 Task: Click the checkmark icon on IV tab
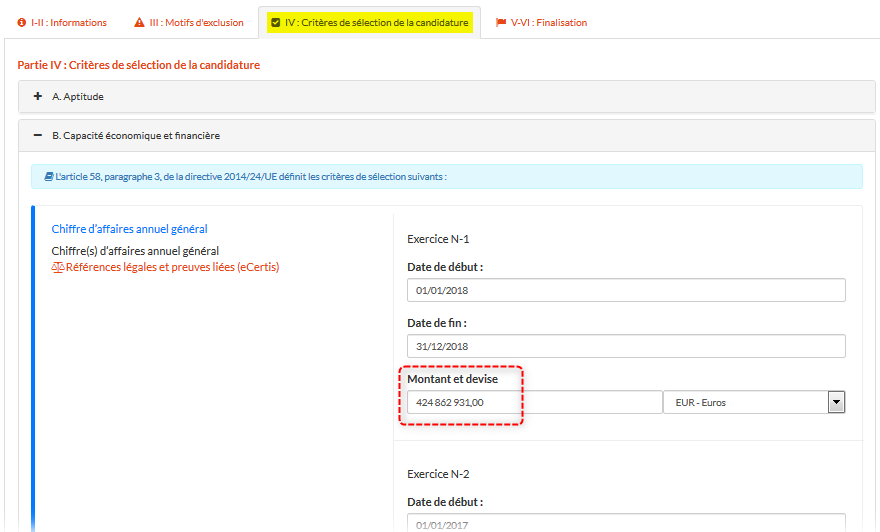click(x=275, y=23)
